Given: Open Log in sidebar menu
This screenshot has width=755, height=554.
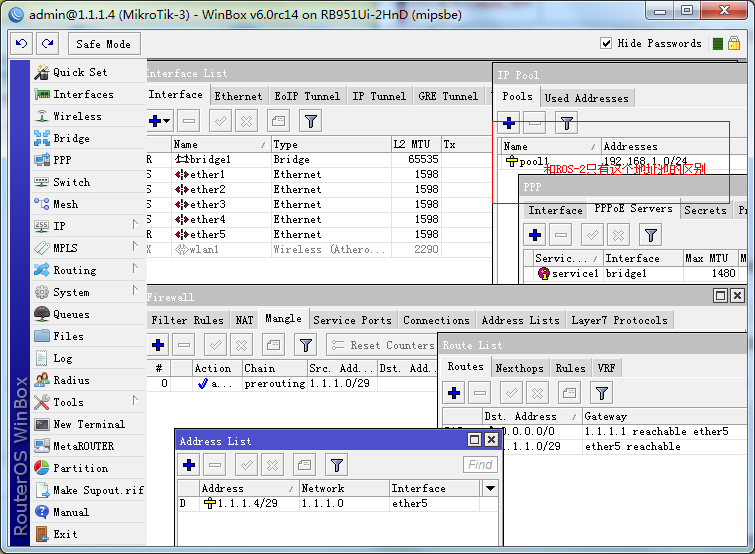Looking at the screenshot, I should point(89,359).
